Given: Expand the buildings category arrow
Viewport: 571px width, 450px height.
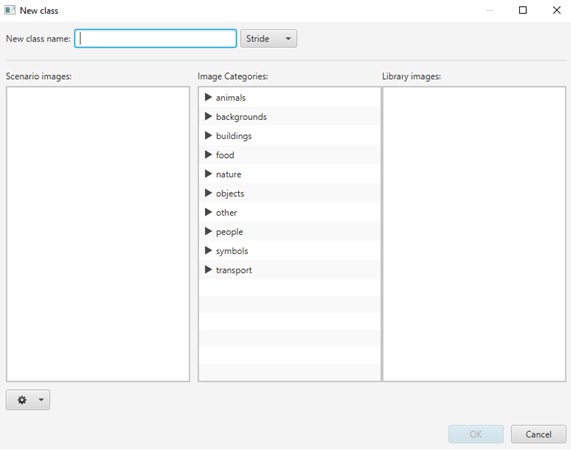Looking at the screenshot, I should click(208, 135).
